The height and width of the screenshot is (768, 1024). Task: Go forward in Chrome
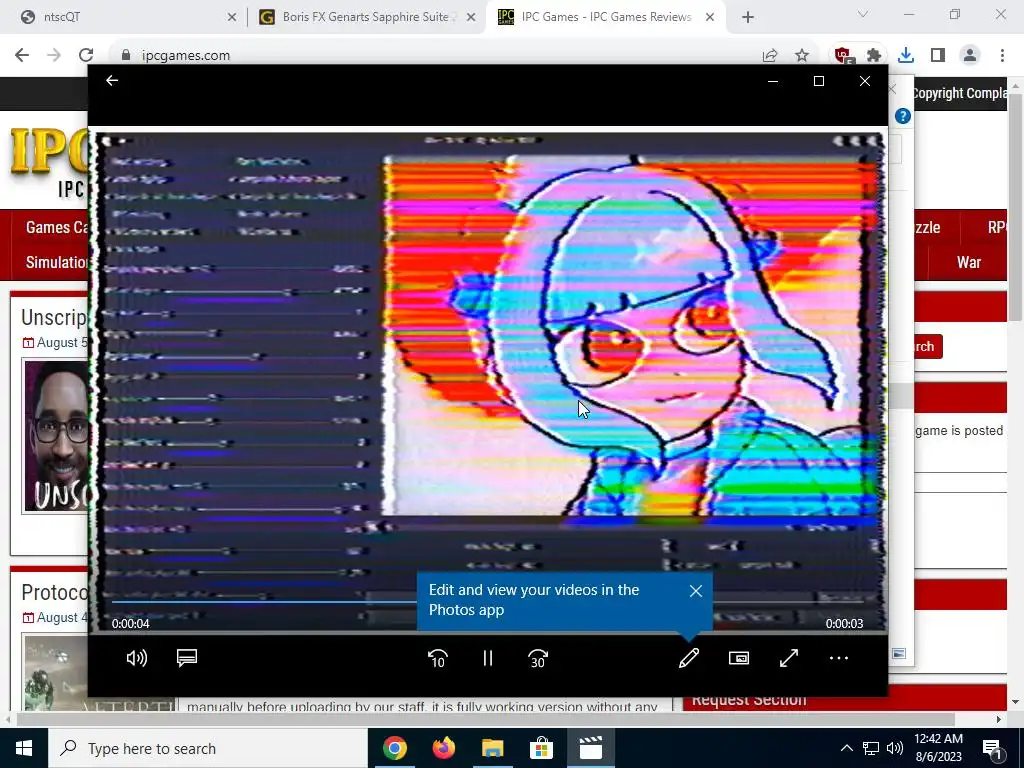[x=54, y=56]
